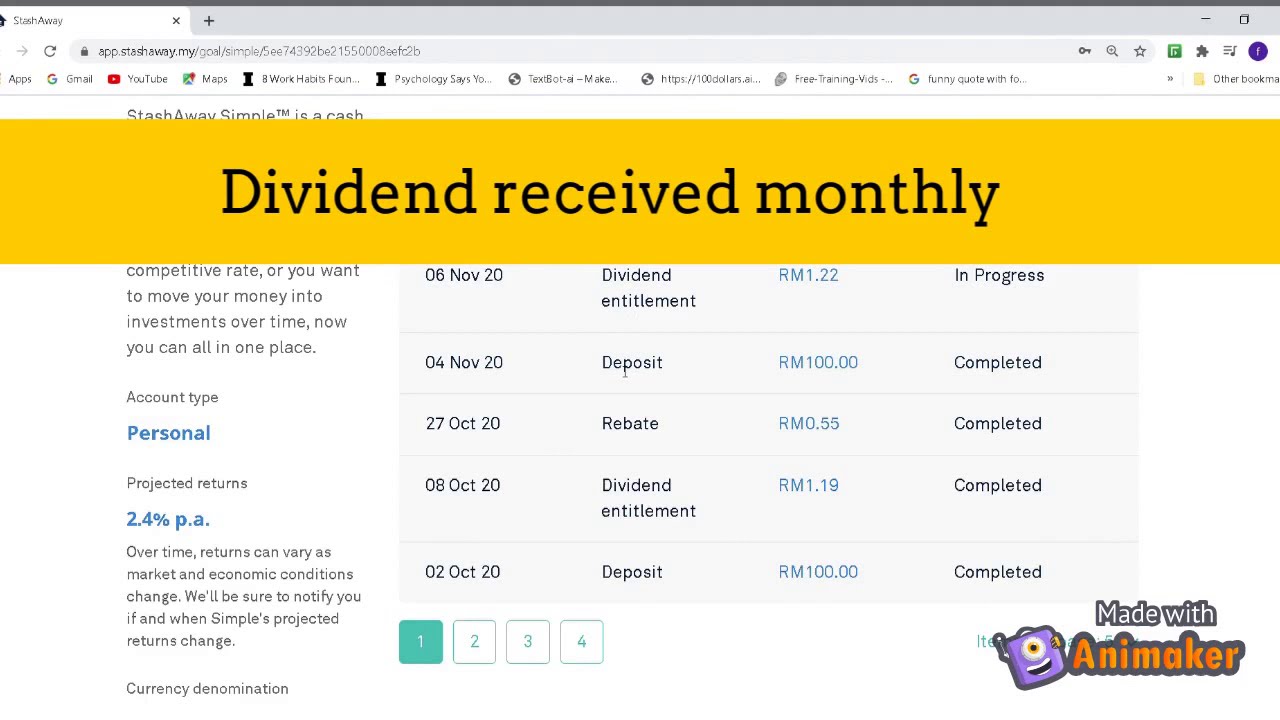Viewport: 1280px width, 720px height.
Task: Click Completed status for 27 Oct 20
Action: 998,424
